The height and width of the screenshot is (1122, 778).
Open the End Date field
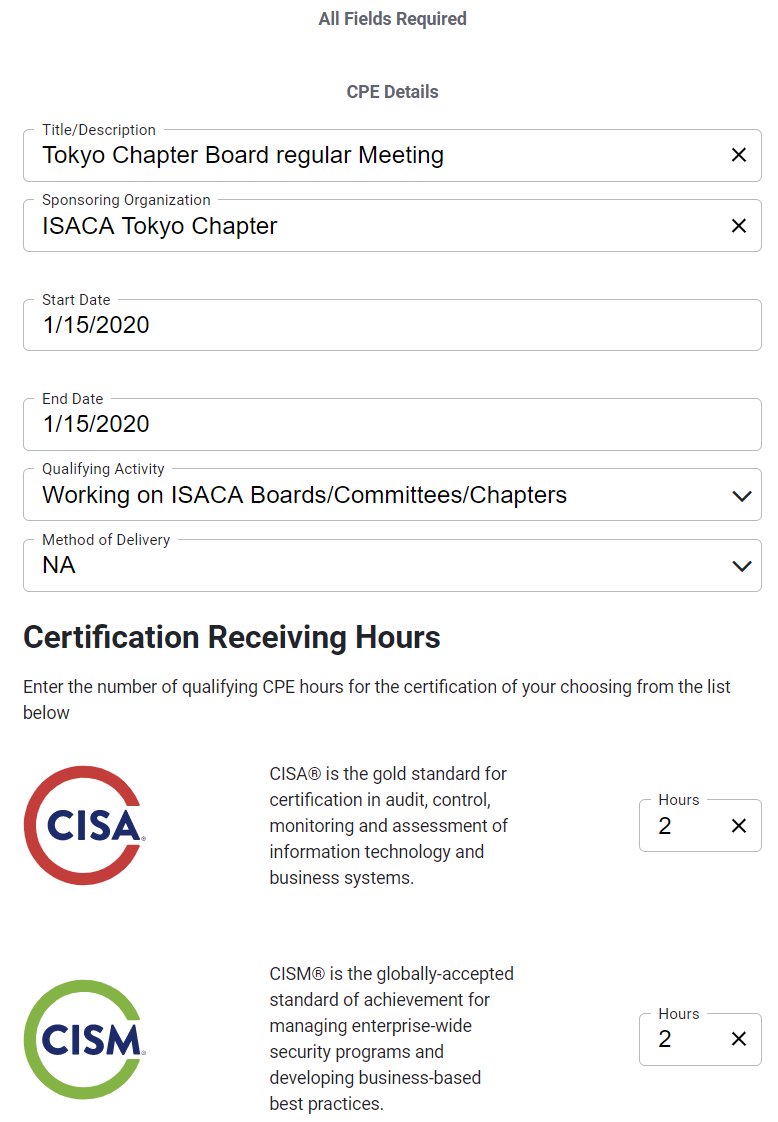pos(392,424)
